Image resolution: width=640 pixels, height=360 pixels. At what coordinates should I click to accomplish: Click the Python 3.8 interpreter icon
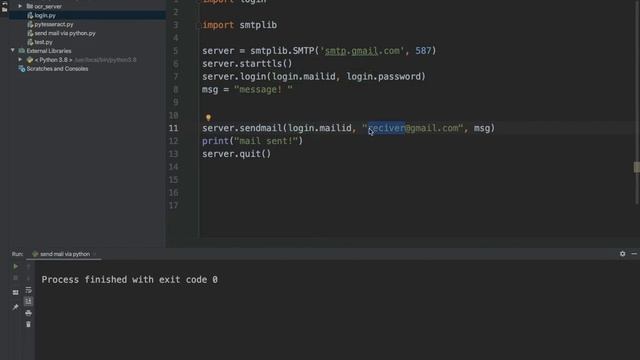[30, 60]
